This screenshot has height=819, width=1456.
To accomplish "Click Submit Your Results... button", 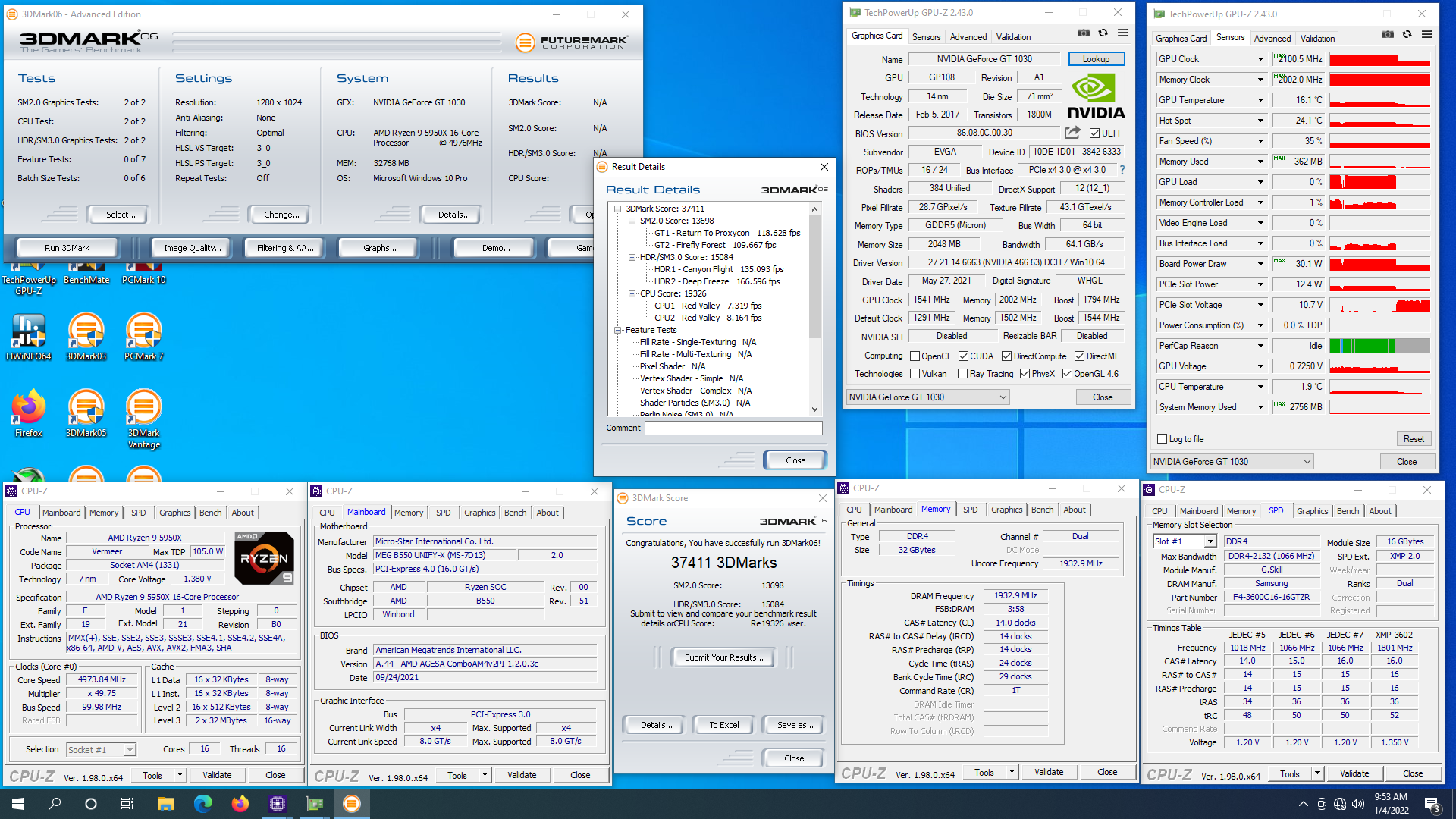I will pos(723,657).
